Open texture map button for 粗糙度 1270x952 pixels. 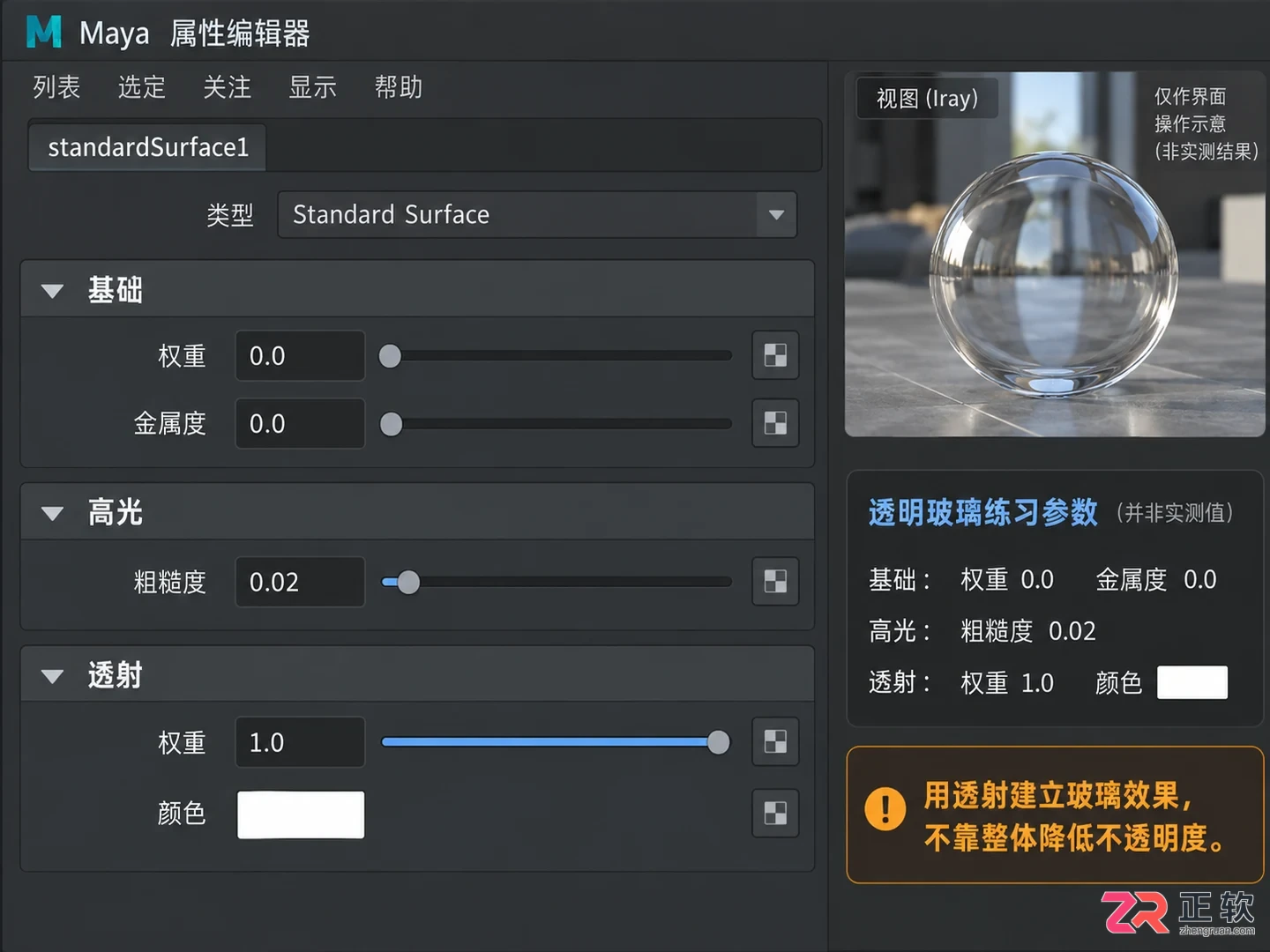[x=775, y=582]
